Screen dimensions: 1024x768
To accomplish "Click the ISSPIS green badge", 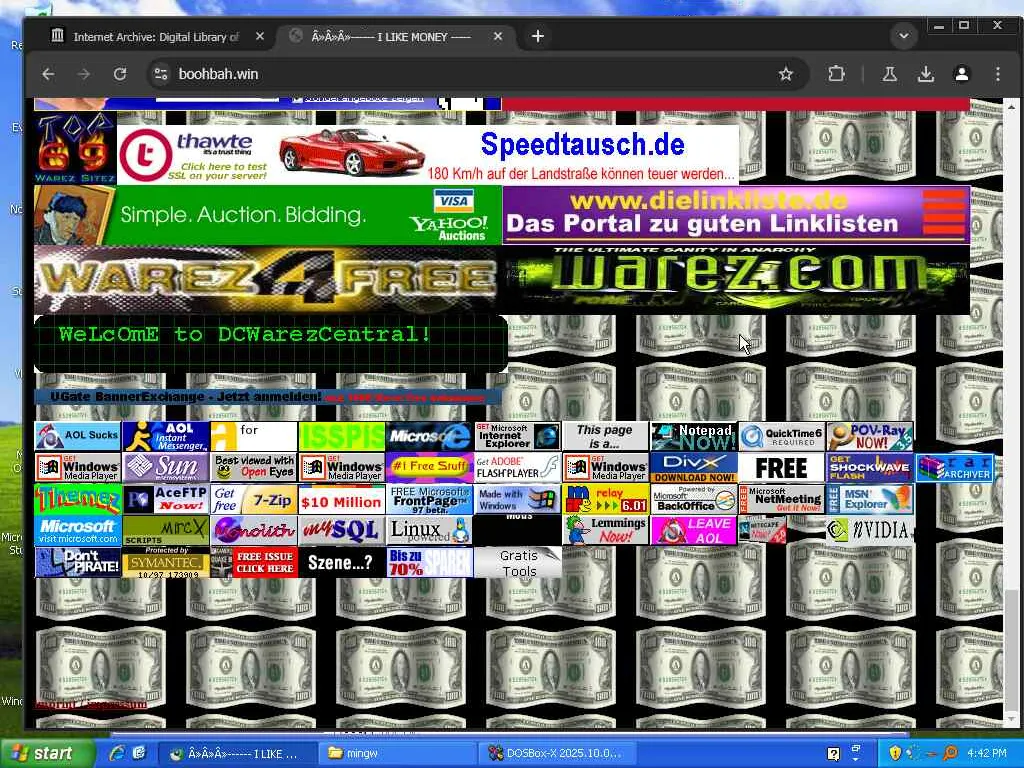I will tap(342, 436).
